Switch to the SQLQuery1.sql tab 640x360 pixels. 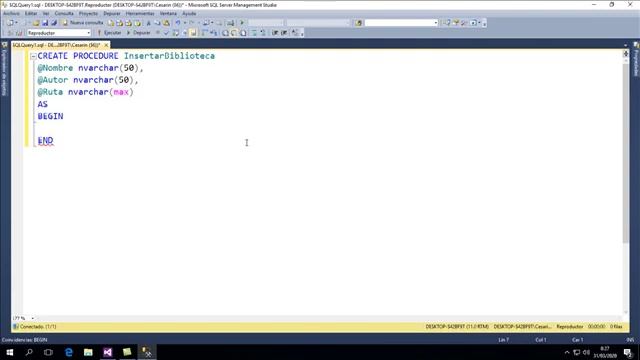(56, 45)
